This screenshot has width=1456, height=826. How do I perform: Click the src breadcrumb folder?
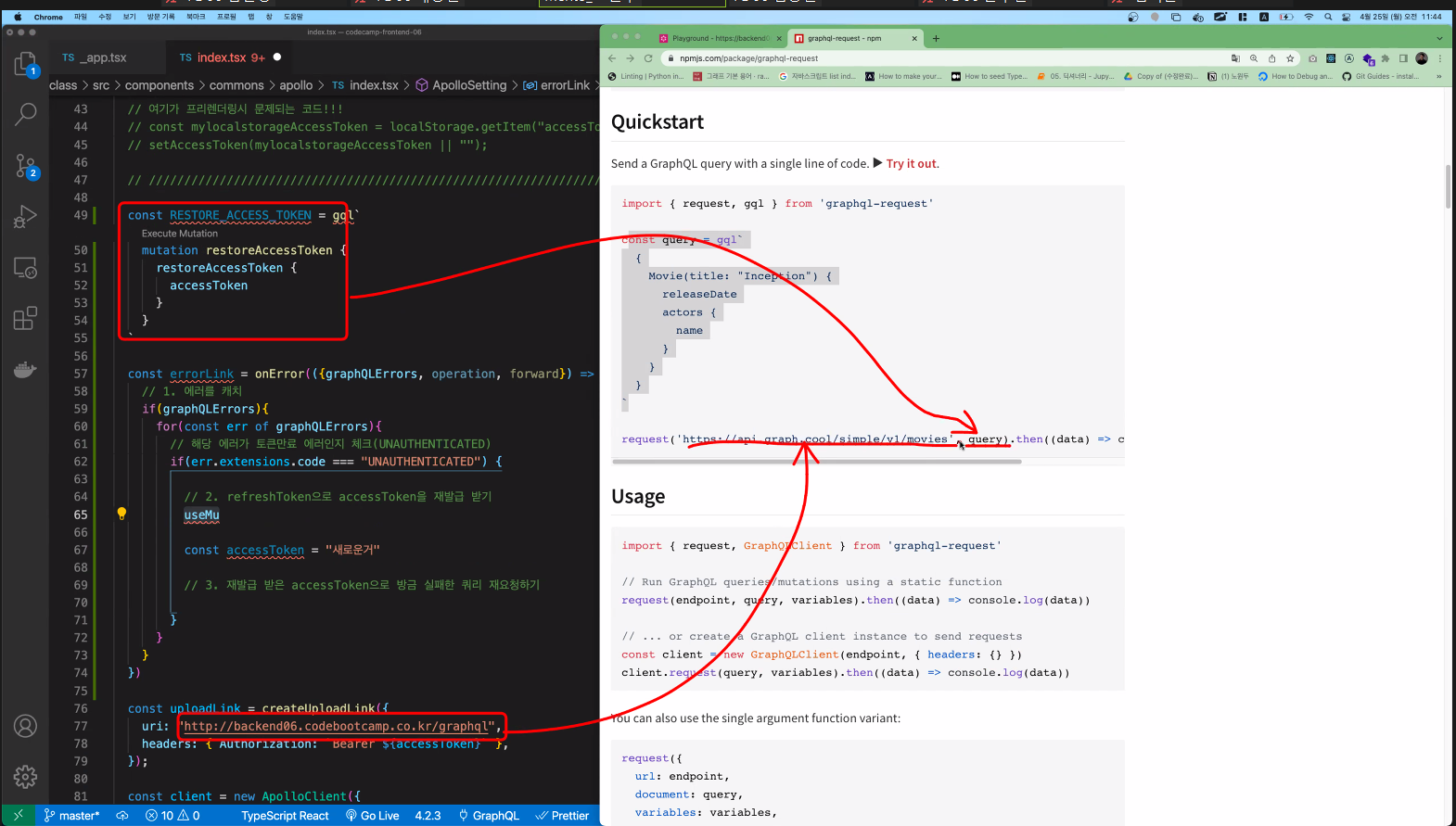click(x=101, y=85)
